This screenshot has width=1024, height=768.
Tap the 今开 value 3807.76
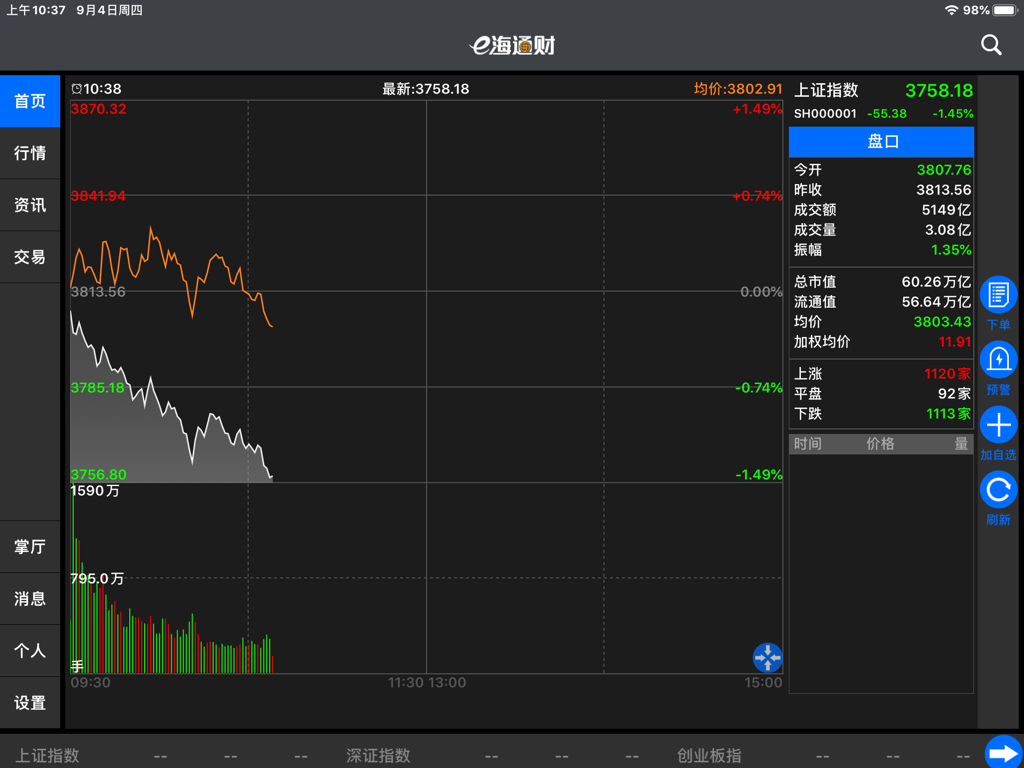(944, 170)
